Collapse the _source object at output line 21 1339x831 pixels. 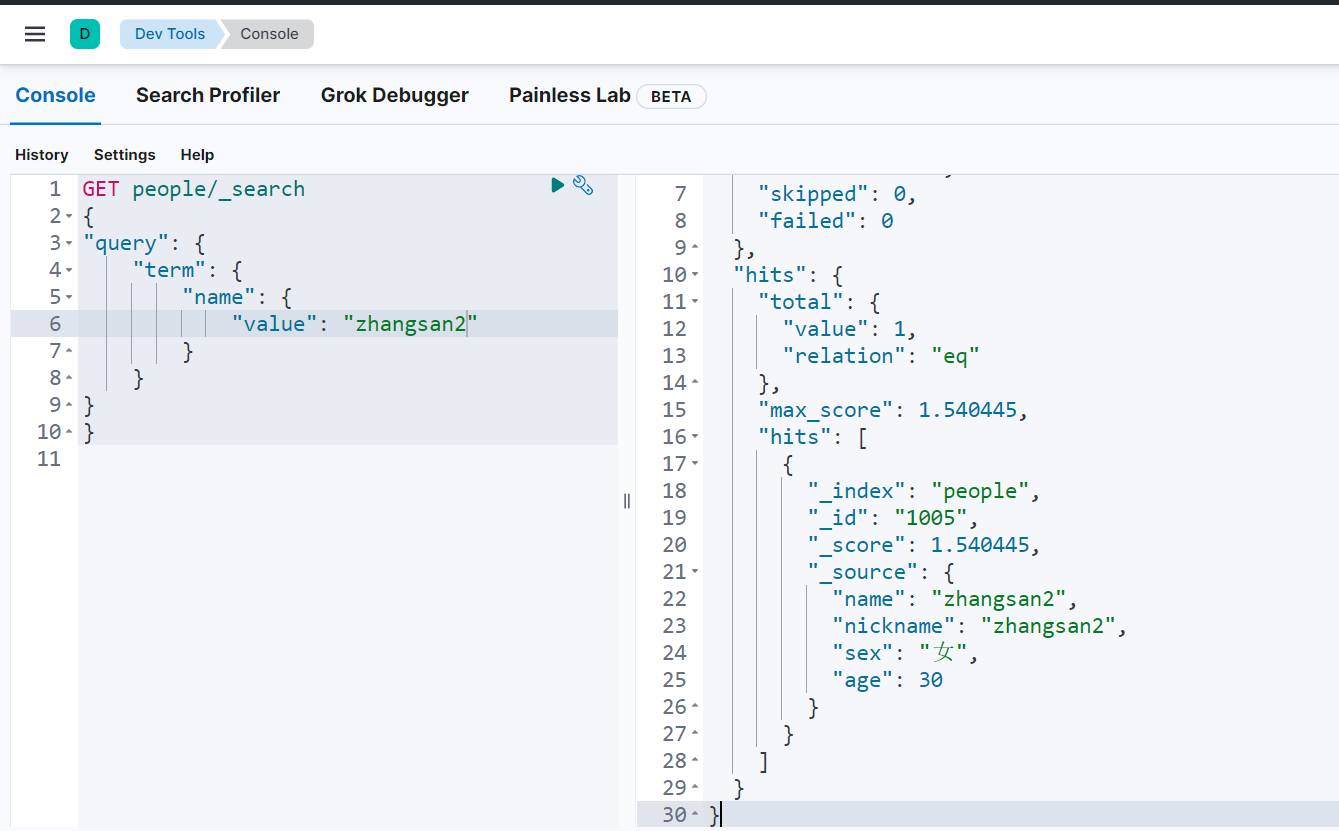click(695, 572)
